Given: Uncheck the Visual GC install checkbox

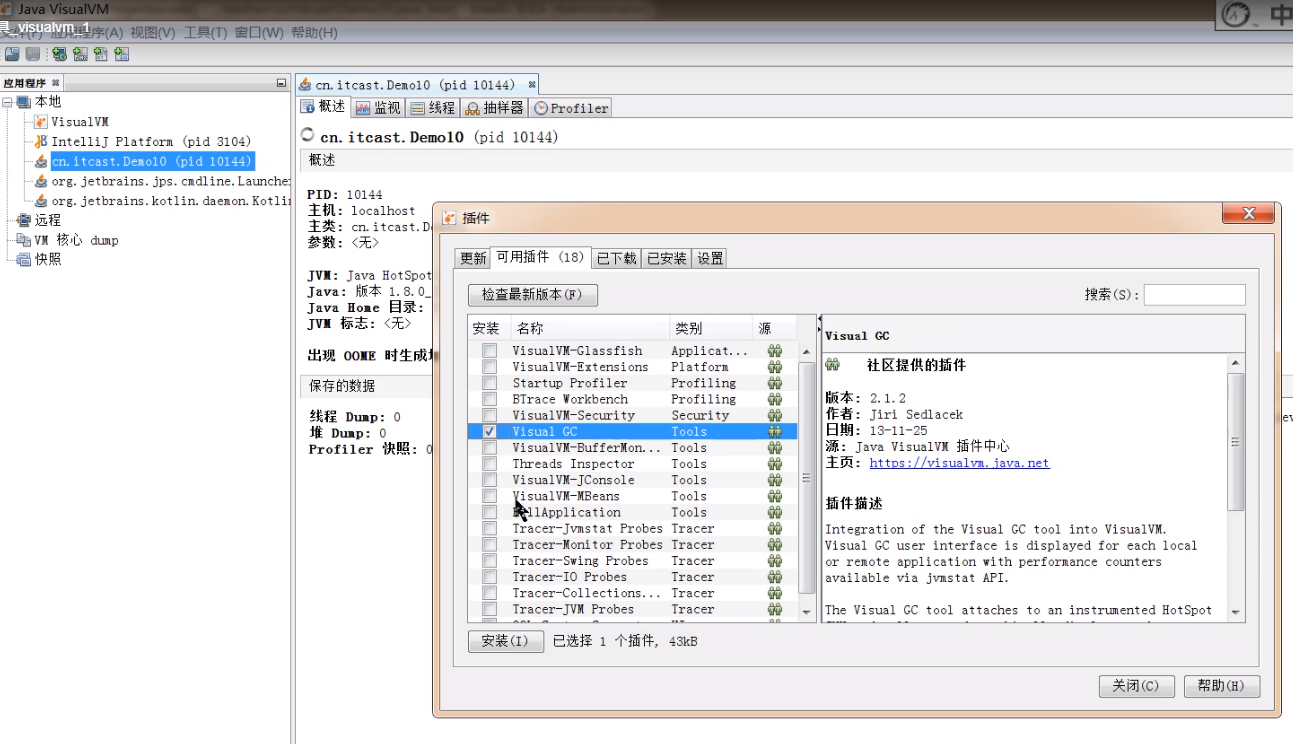Looking at the screenshot, I should [489, 431].
